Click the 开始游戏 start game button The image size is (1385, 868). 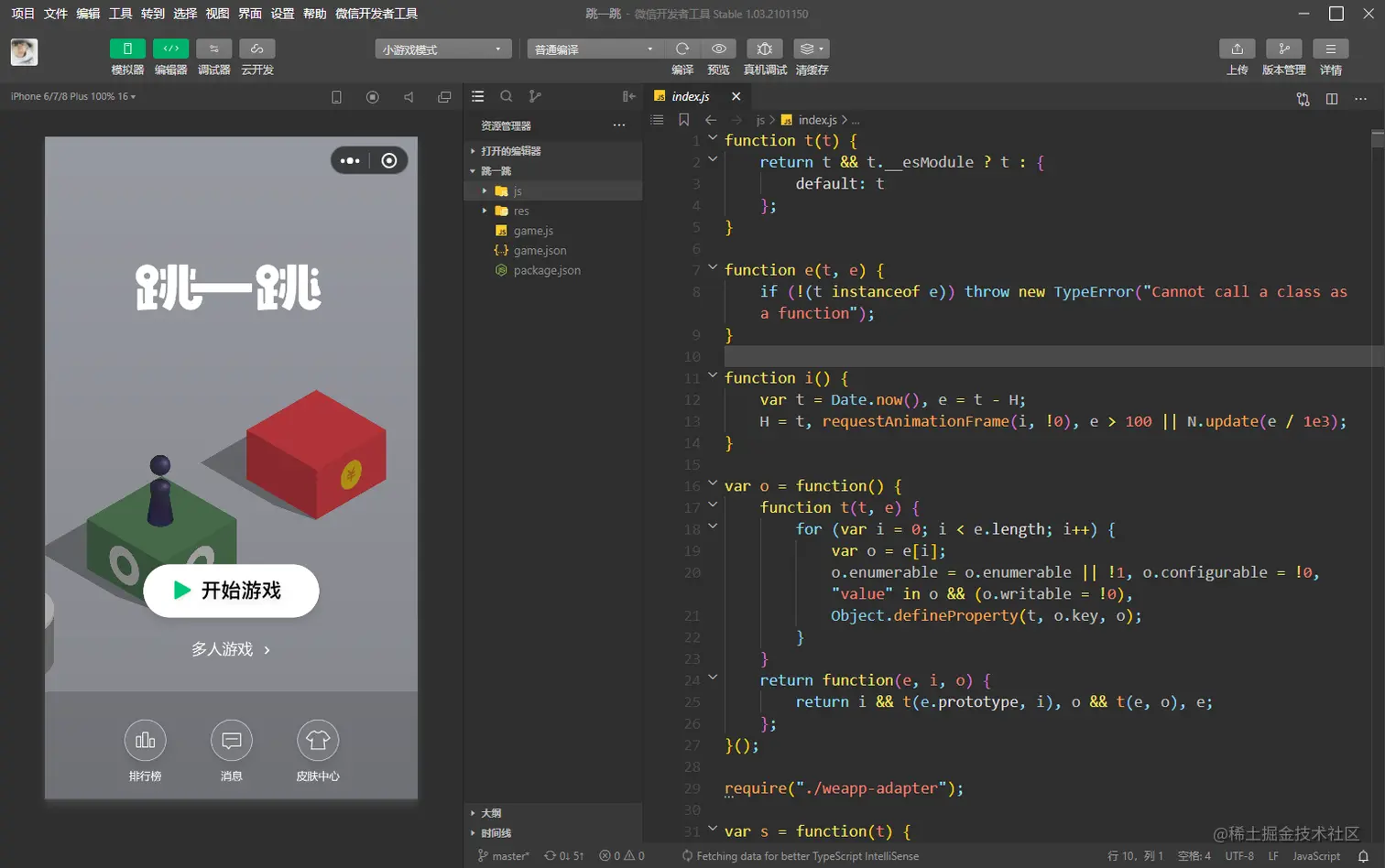click(231, 591)
